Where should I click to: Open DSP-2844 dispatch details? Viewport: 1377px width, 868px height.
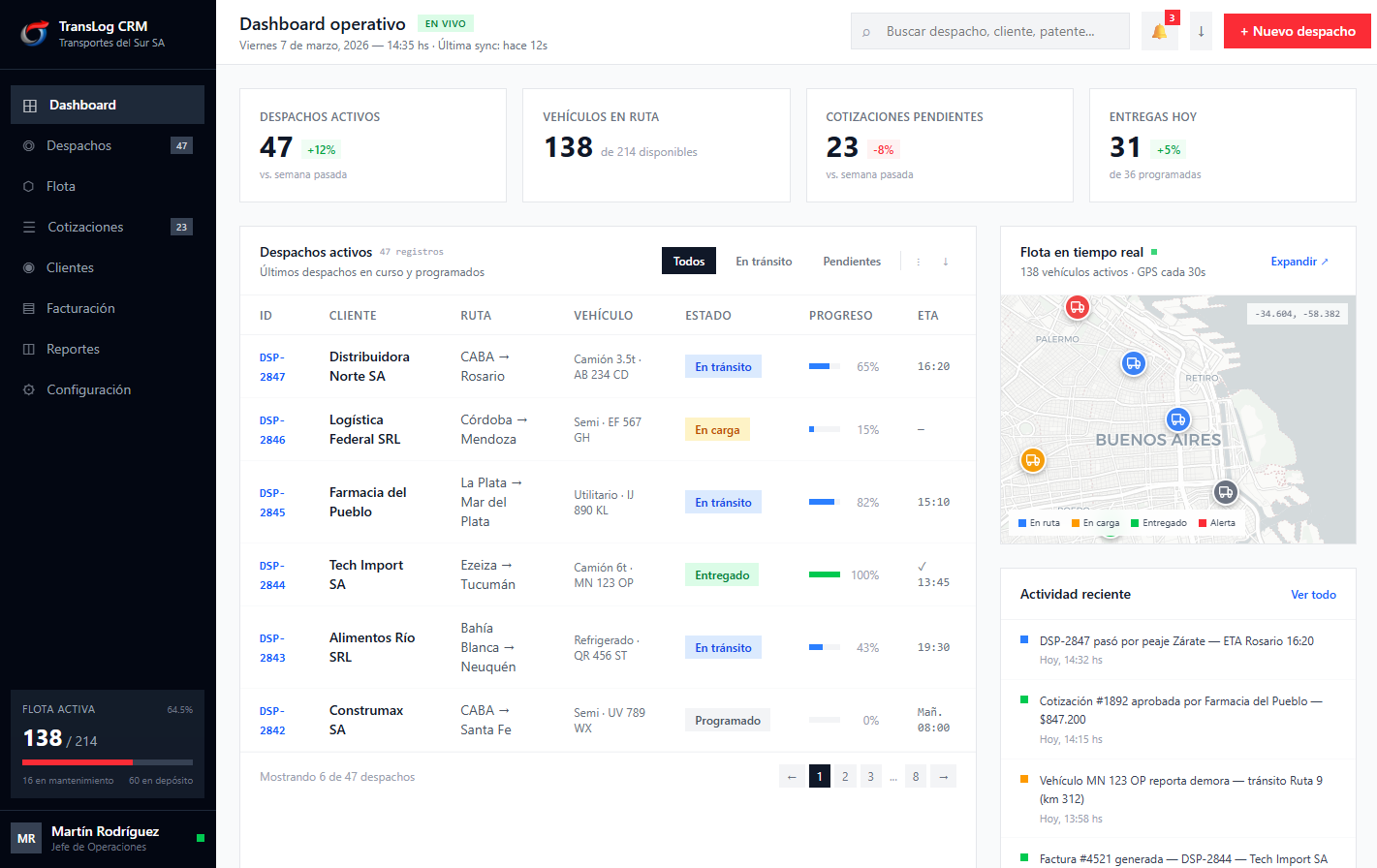[x=271, y=574]
